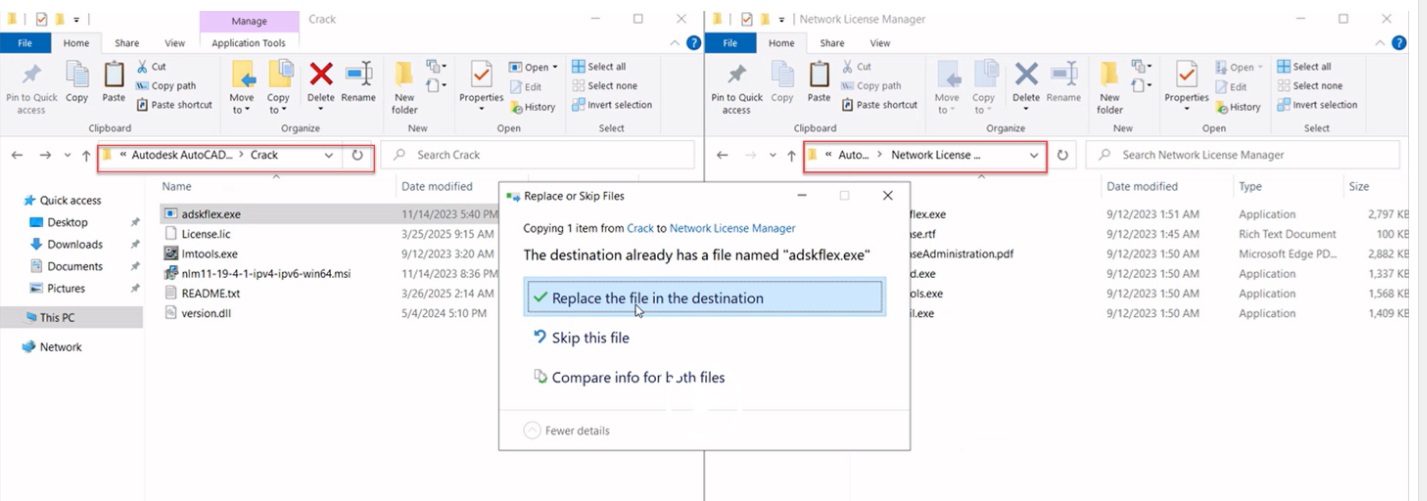Open the Move to dropdown in Crack window
The image size is (1427, 501).
(x=242, y=109)
